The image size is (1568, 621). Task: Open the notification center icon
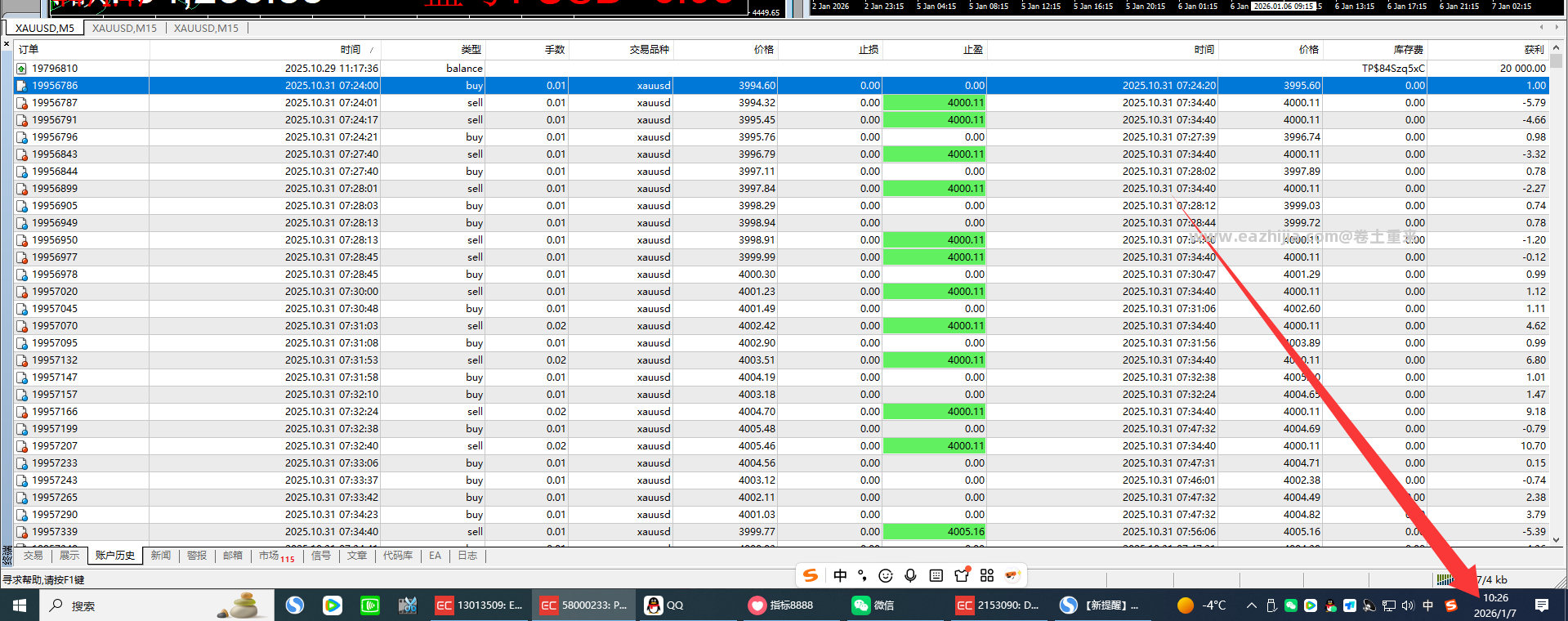tap(1541, 605)
